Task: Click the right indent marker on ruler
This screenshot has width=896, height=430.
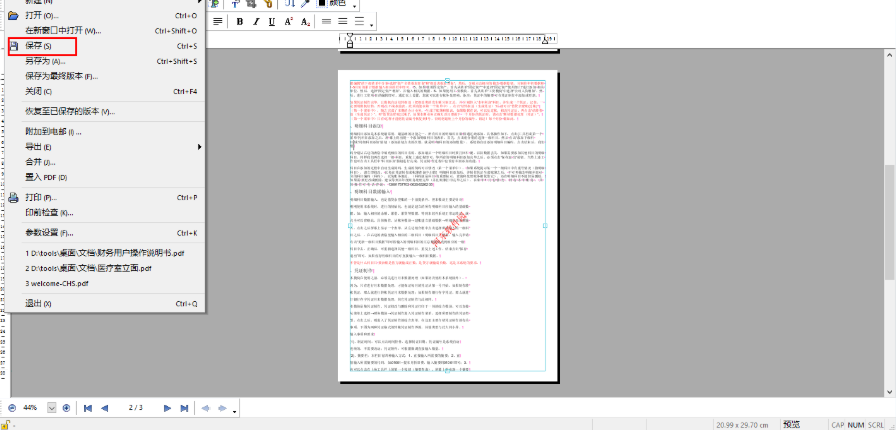Action: pos(545,40)
